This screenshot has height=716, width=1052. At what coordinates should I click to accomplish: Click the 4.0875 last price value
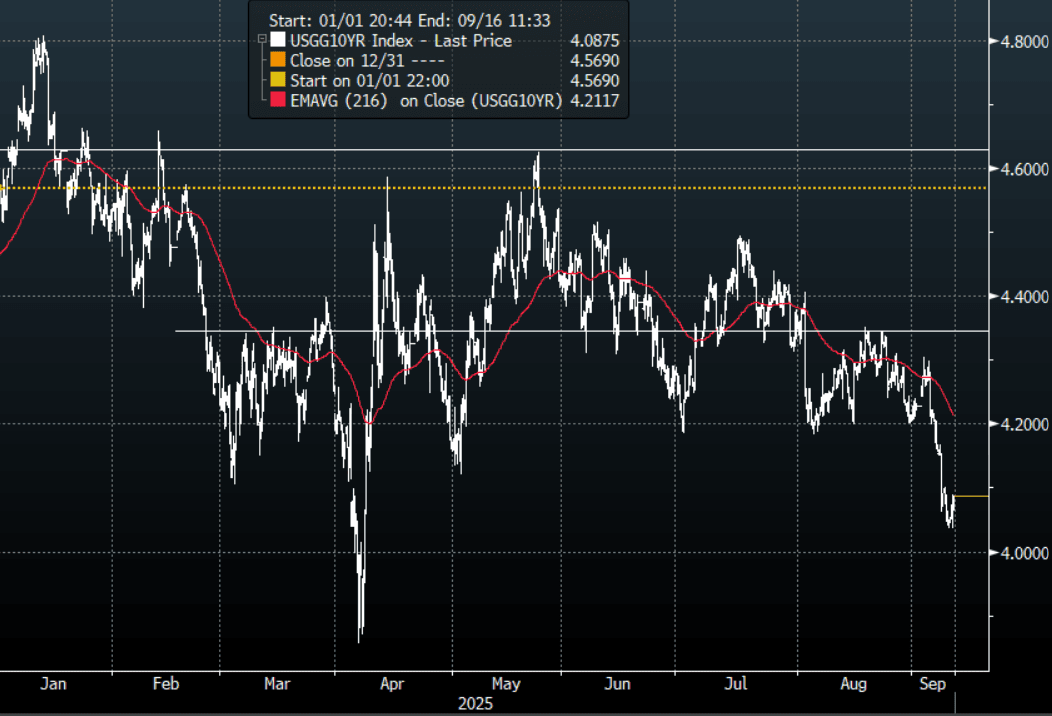[593, 41]
